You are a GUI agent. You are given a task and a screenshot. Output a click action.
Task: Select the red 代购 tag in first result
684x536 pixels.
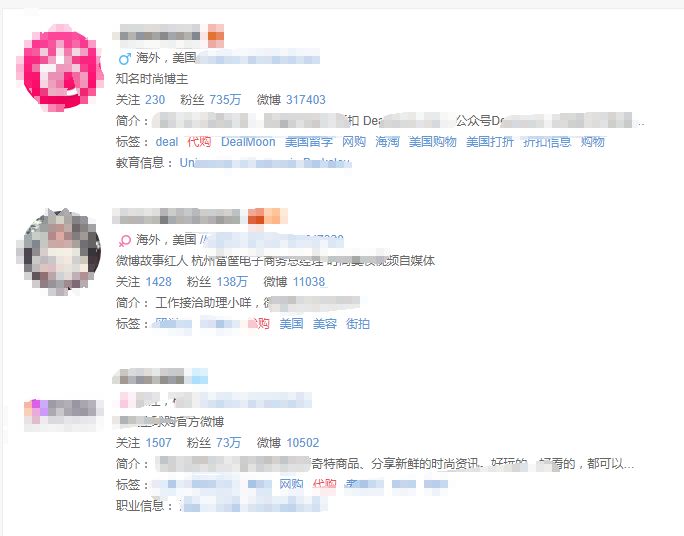pyautogui.click(x=199, y=142)
